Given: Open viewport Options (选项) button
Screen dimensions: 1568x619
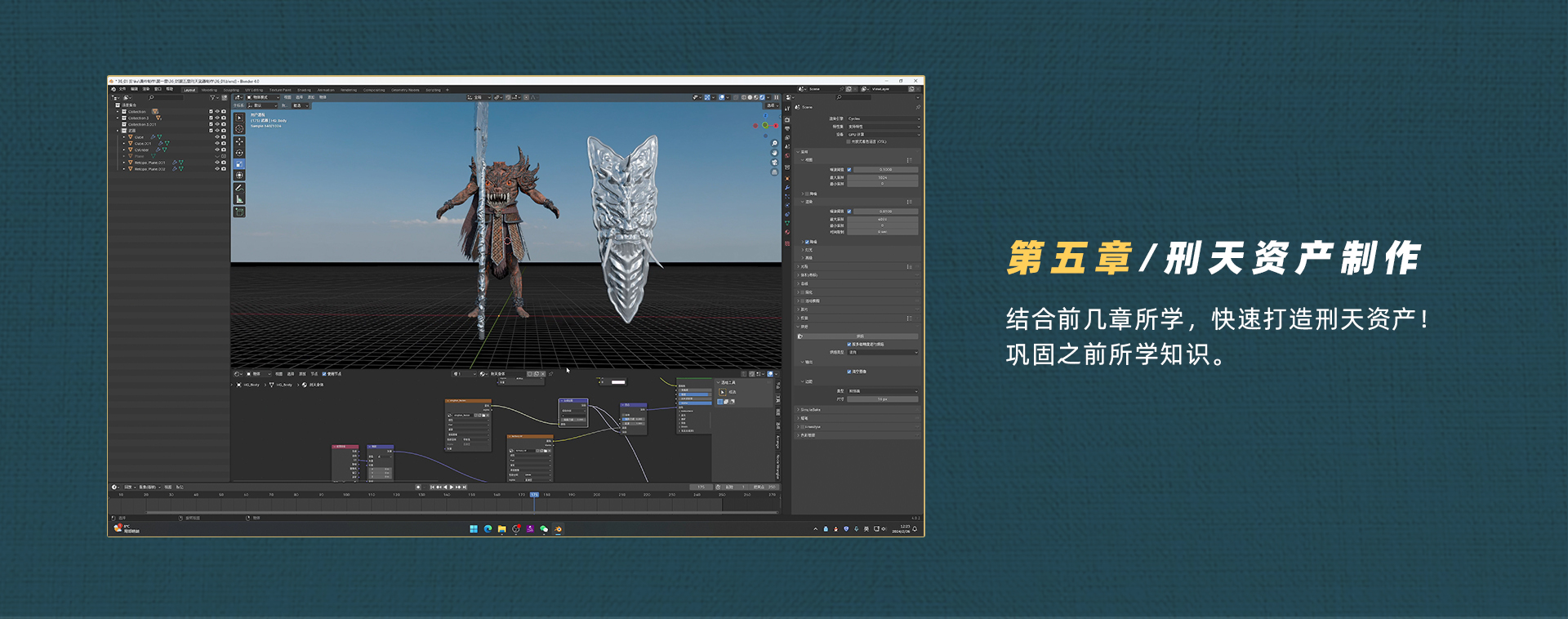Looking at the screenshot, I should click(x=773, y=105).
